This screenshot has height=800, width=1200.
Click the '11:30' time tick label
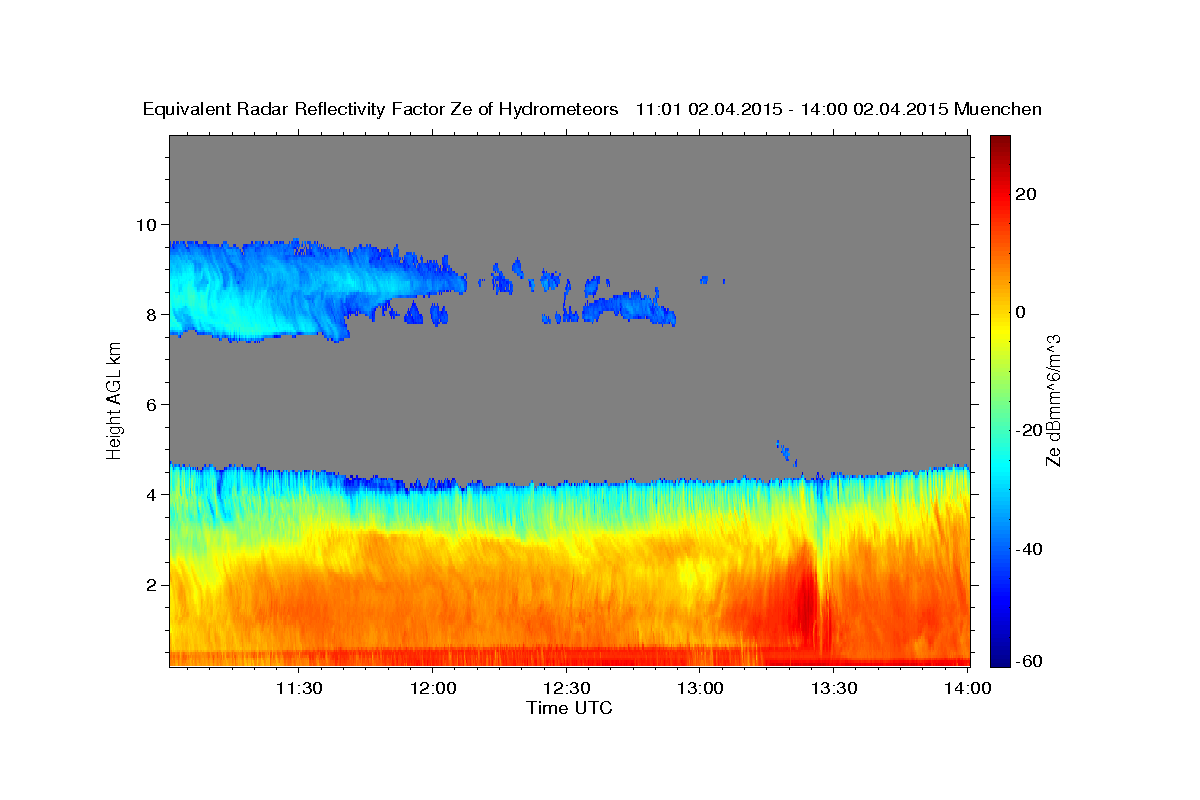[298, 688]
